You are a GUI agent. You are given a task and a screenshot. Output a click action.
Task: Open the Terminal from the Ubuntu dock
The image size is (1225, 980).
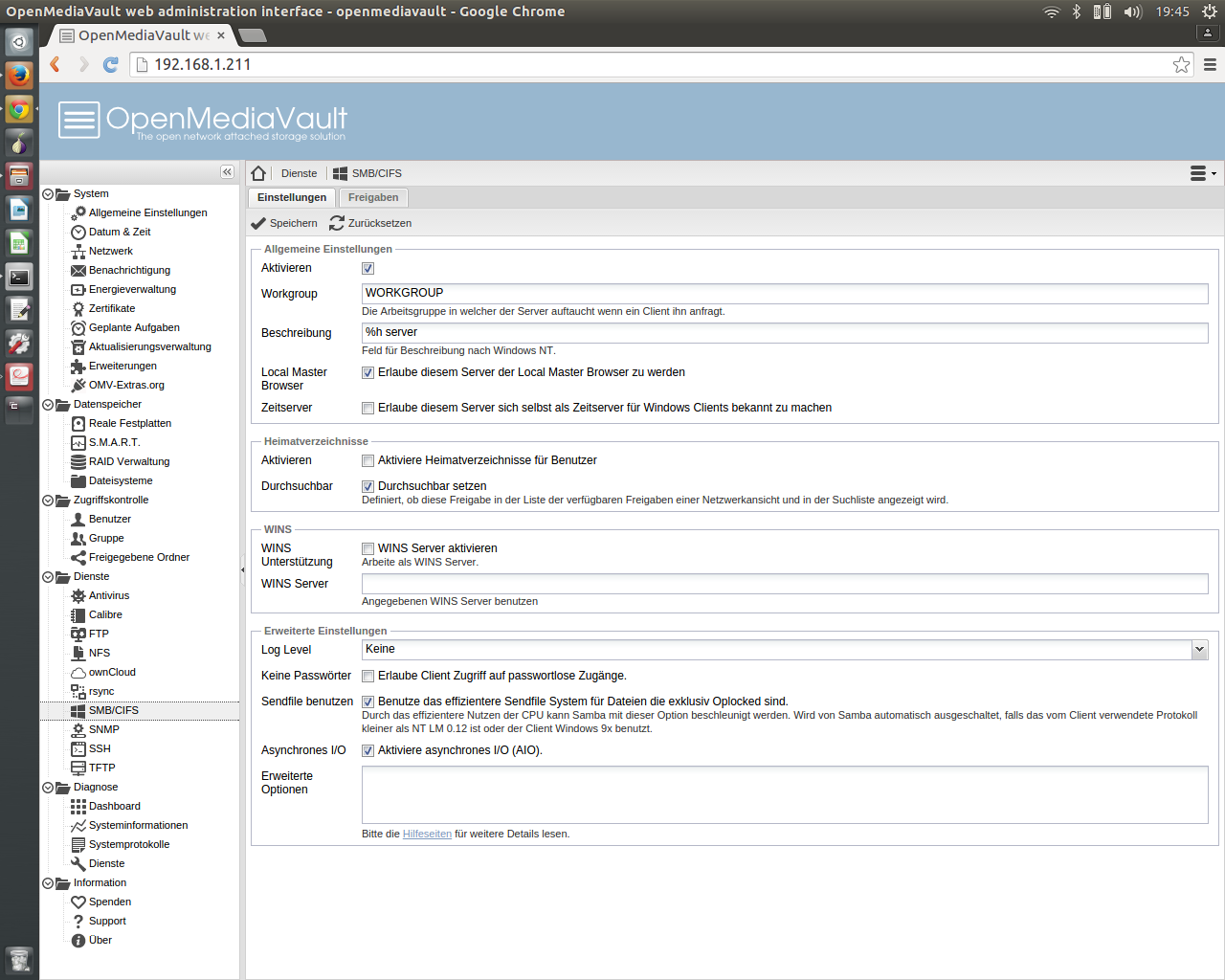click(19, 278)
